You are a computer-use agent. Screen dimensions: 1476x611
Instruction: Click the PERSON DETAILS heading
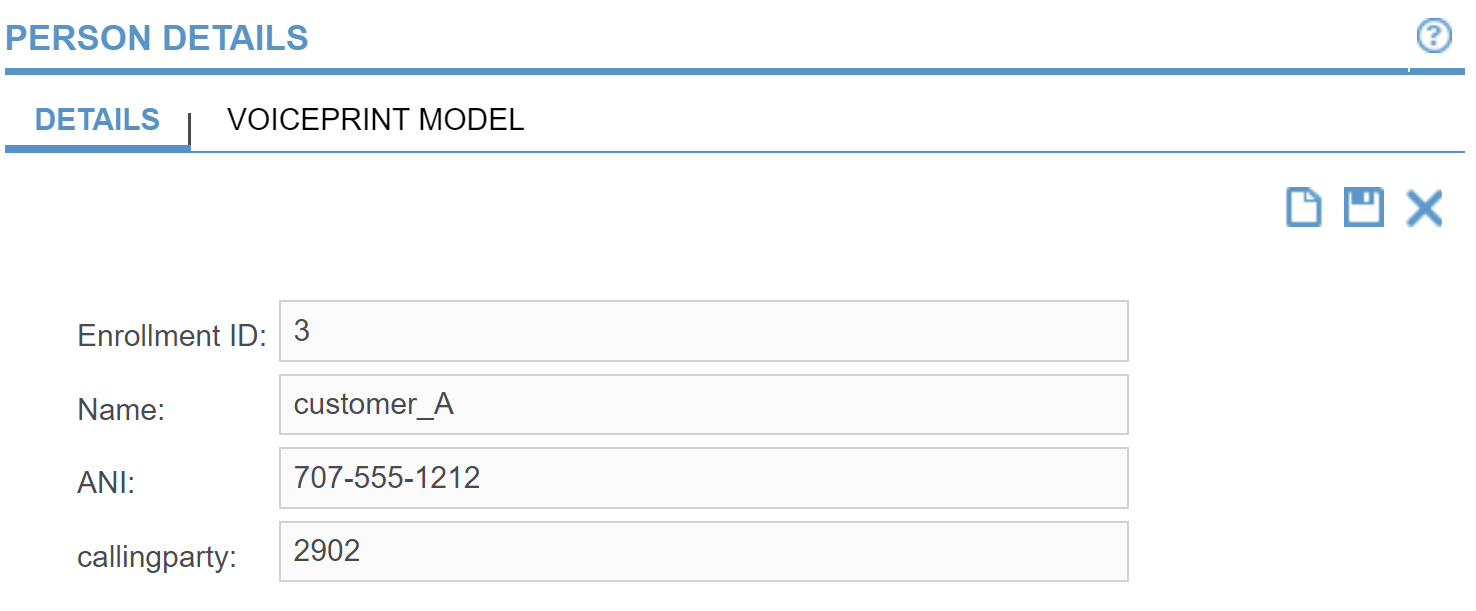[x=157, y=38]
